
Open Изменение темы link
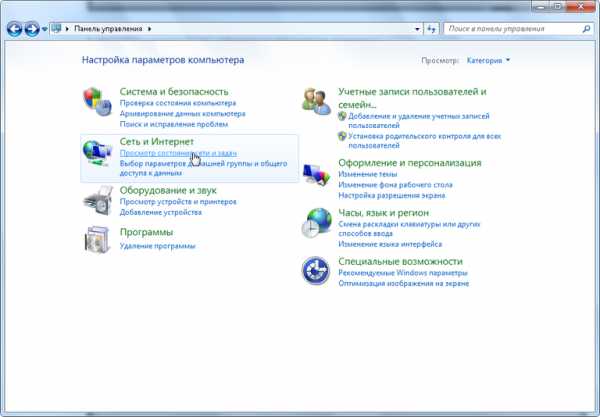368,174
